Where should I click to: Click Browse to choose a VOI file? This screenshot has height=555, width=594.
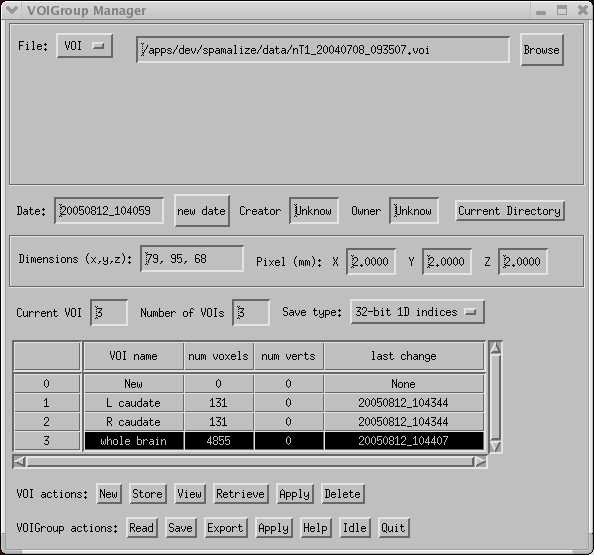(542, 50)
